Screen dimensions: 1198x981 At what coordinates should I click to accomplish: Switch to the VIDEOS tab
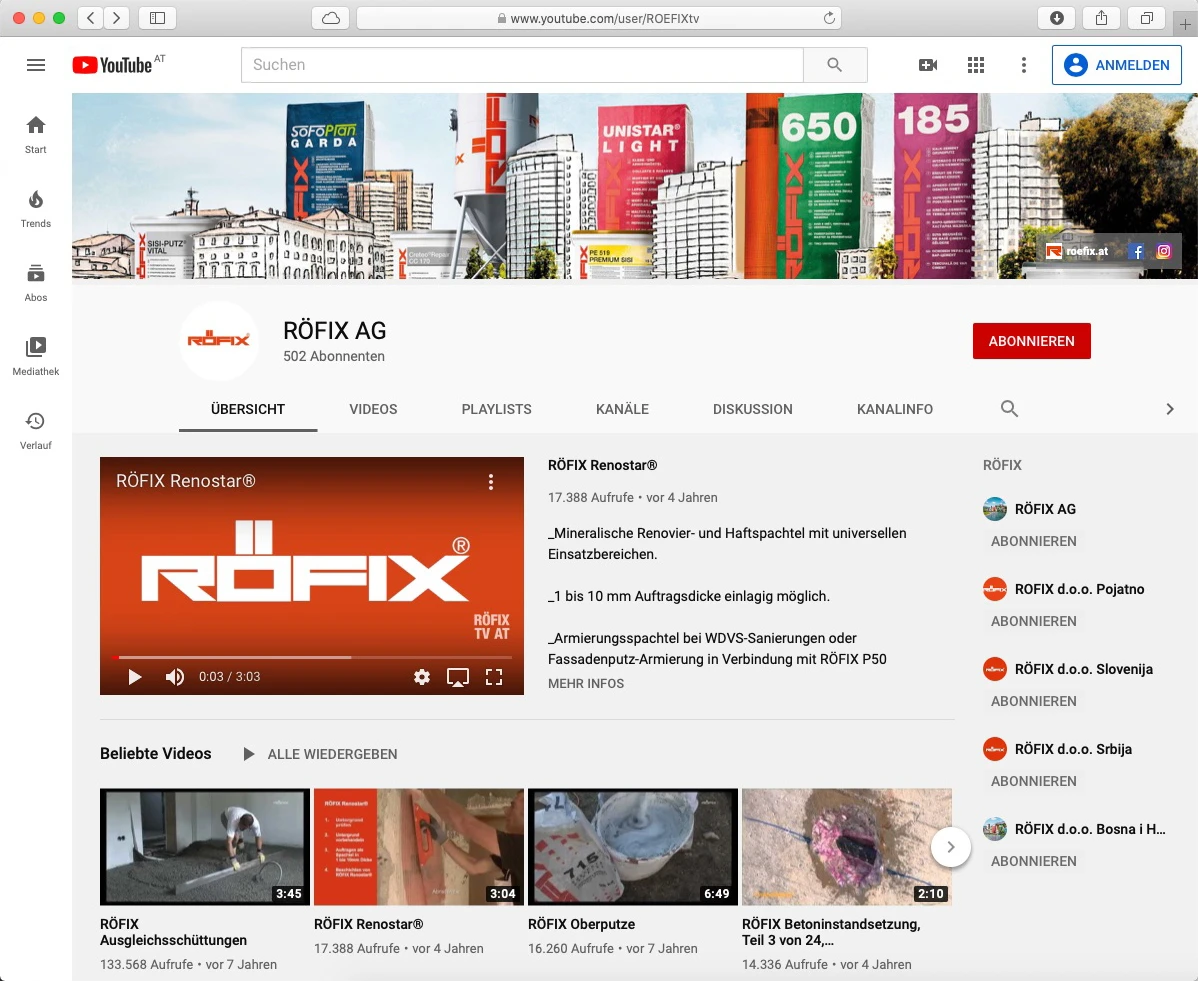374,409
